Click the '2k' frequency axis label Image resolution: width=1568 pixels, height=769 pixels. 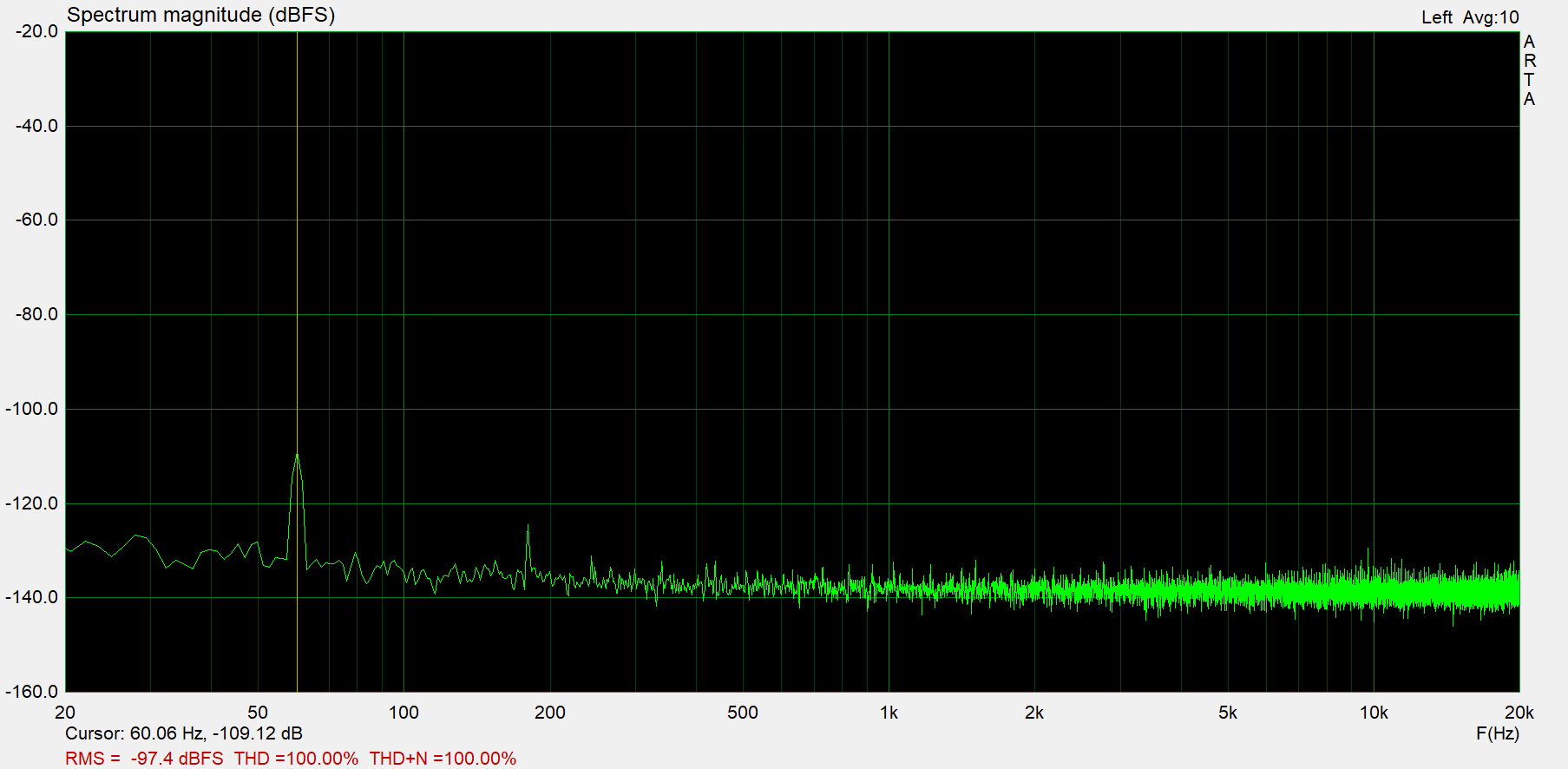1034,713
